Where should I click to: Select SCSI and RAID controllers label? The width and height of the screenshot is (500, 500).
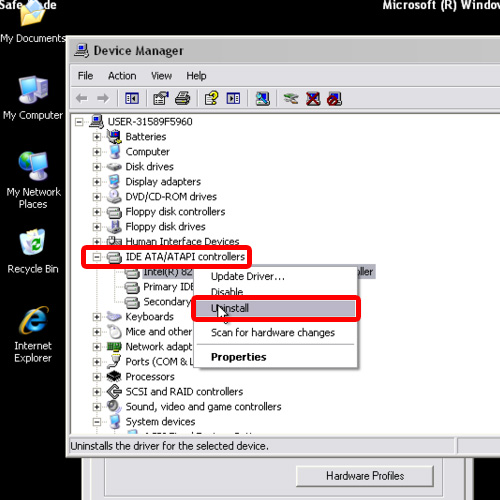(184, 392)
